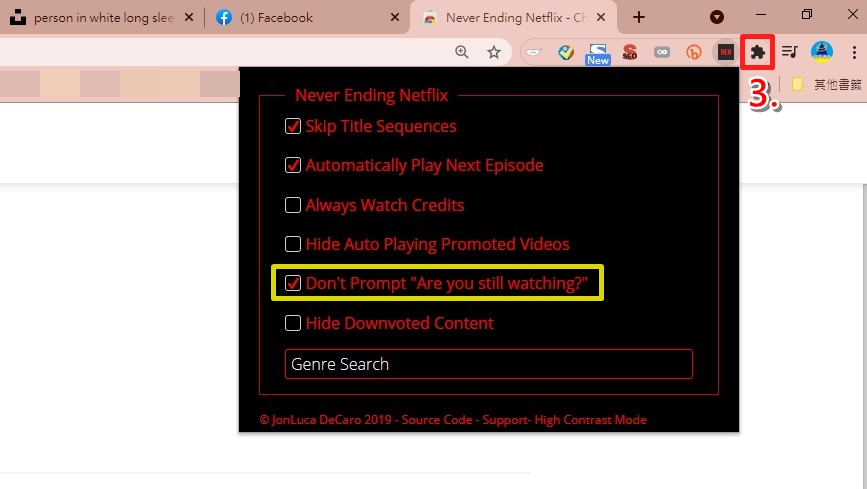Restore down the Chrome window

807,14
